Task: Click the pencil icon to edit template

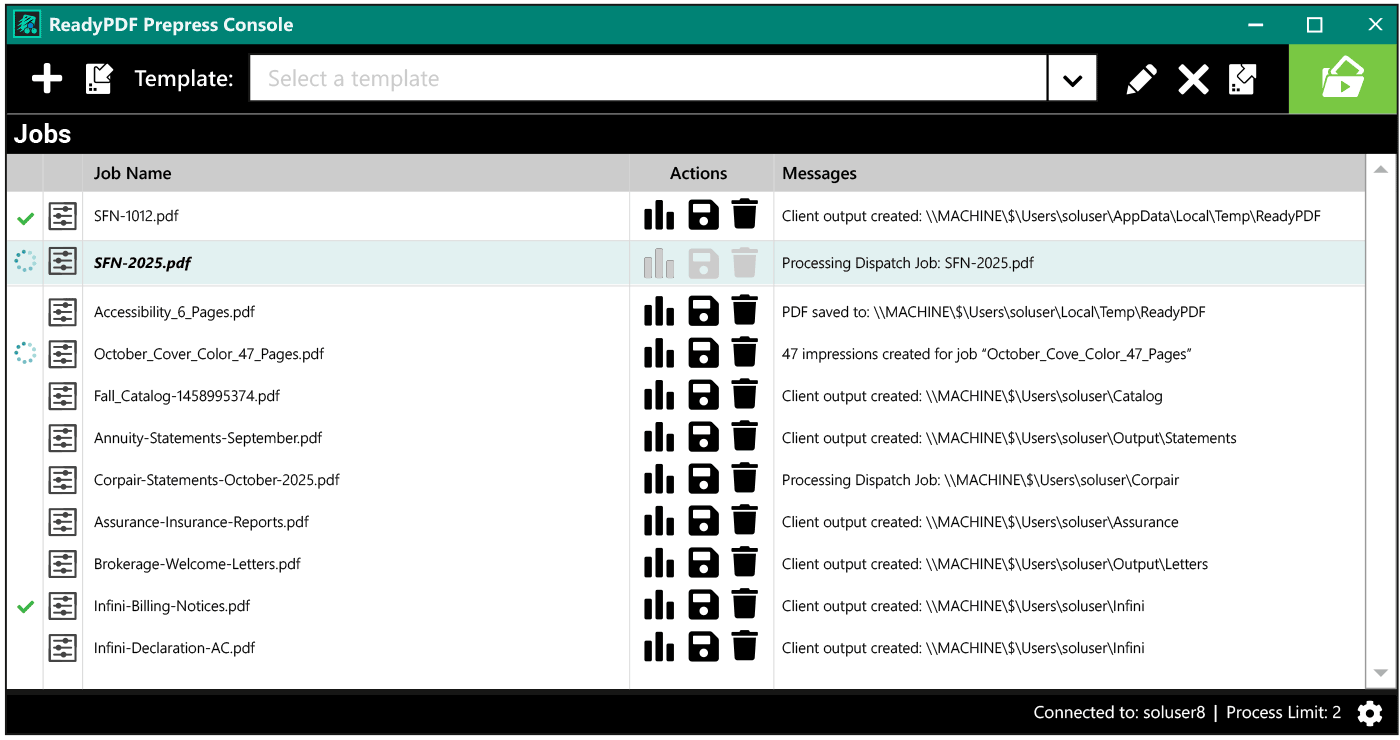Action: click(x=1141, y=79)
